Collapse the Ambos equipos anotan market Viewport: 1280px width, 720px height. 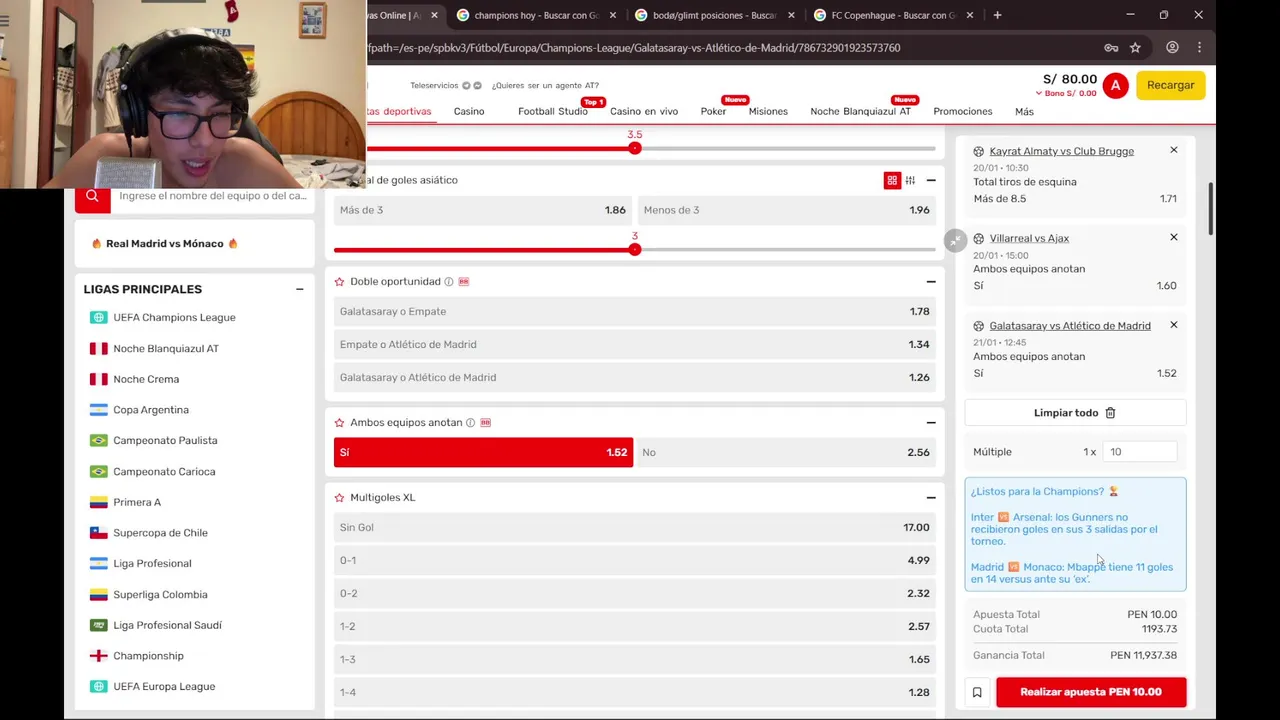(x=931, y=423)
